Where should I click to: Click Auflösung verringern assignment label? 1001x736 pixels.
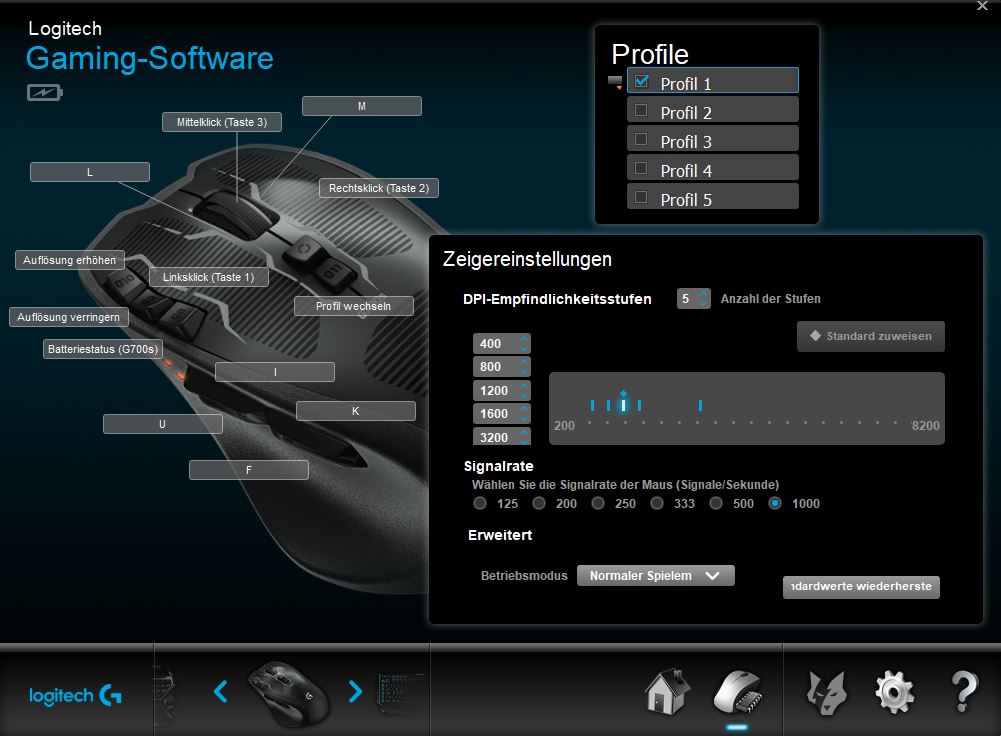click(x=69, y=317)
